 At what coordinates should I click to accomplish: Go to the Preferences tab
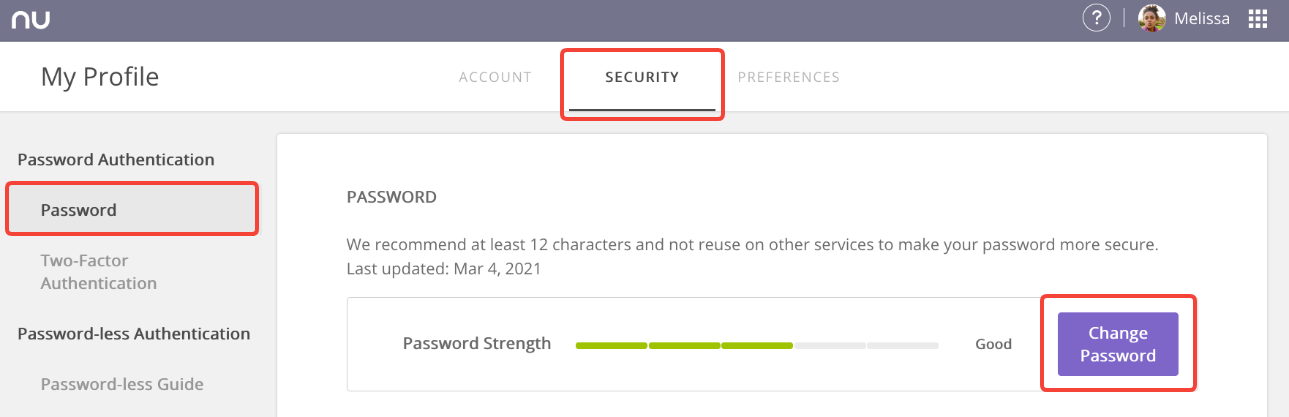click(788, 77)
